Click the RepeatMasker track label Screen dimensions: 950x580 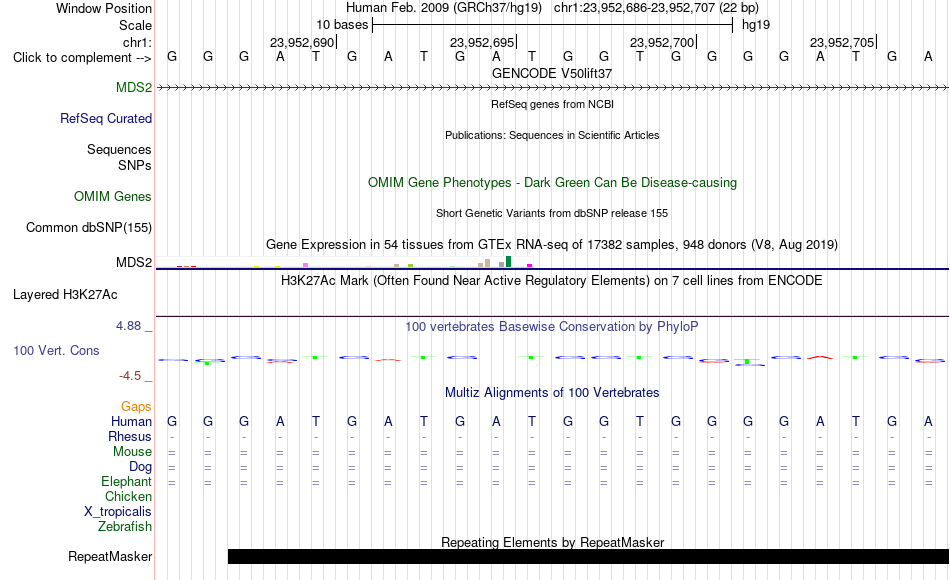110,556
